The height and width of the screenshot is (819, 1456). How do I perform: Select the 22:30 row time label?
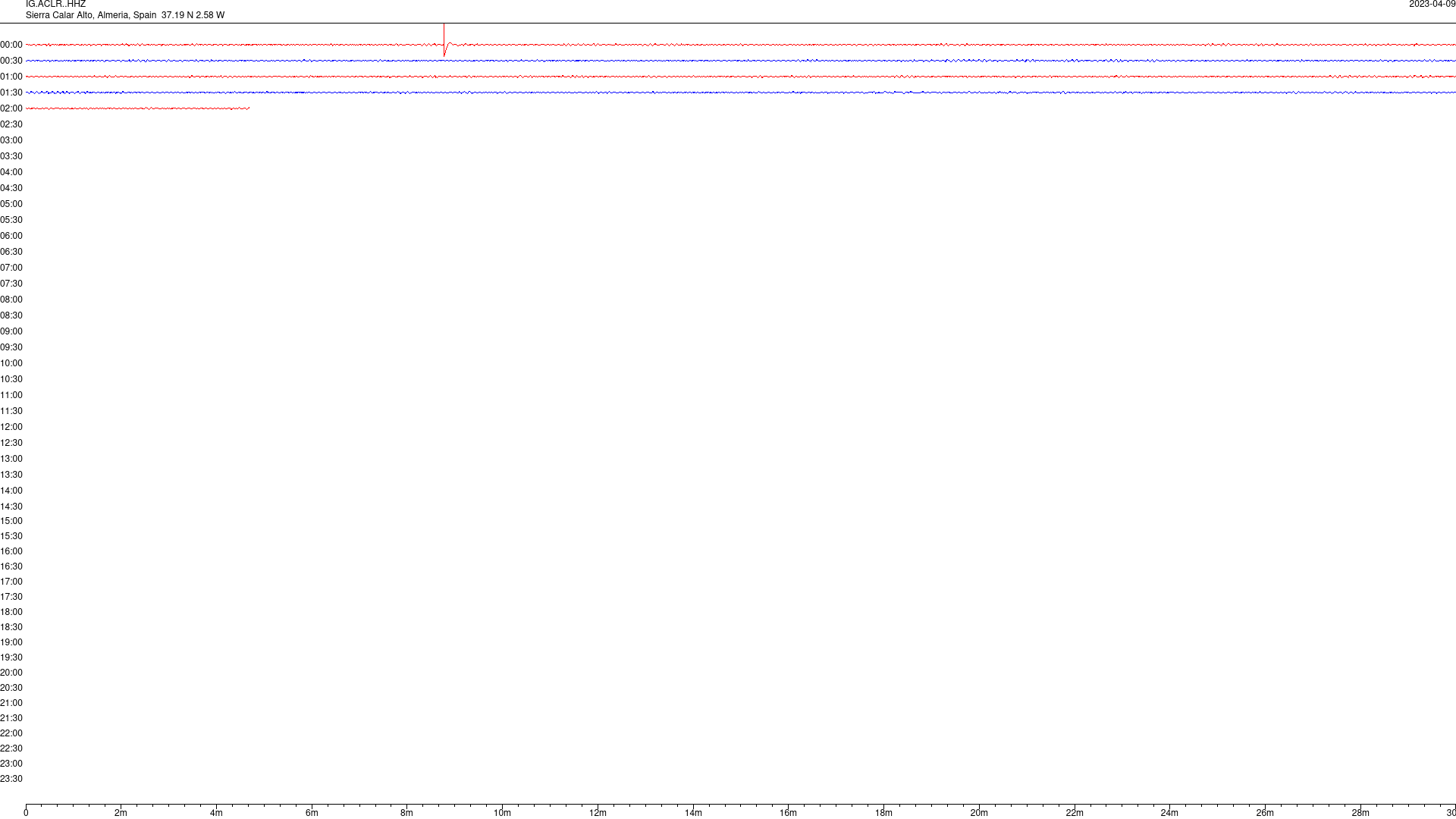pyautogui.click(x=11, y=748)
